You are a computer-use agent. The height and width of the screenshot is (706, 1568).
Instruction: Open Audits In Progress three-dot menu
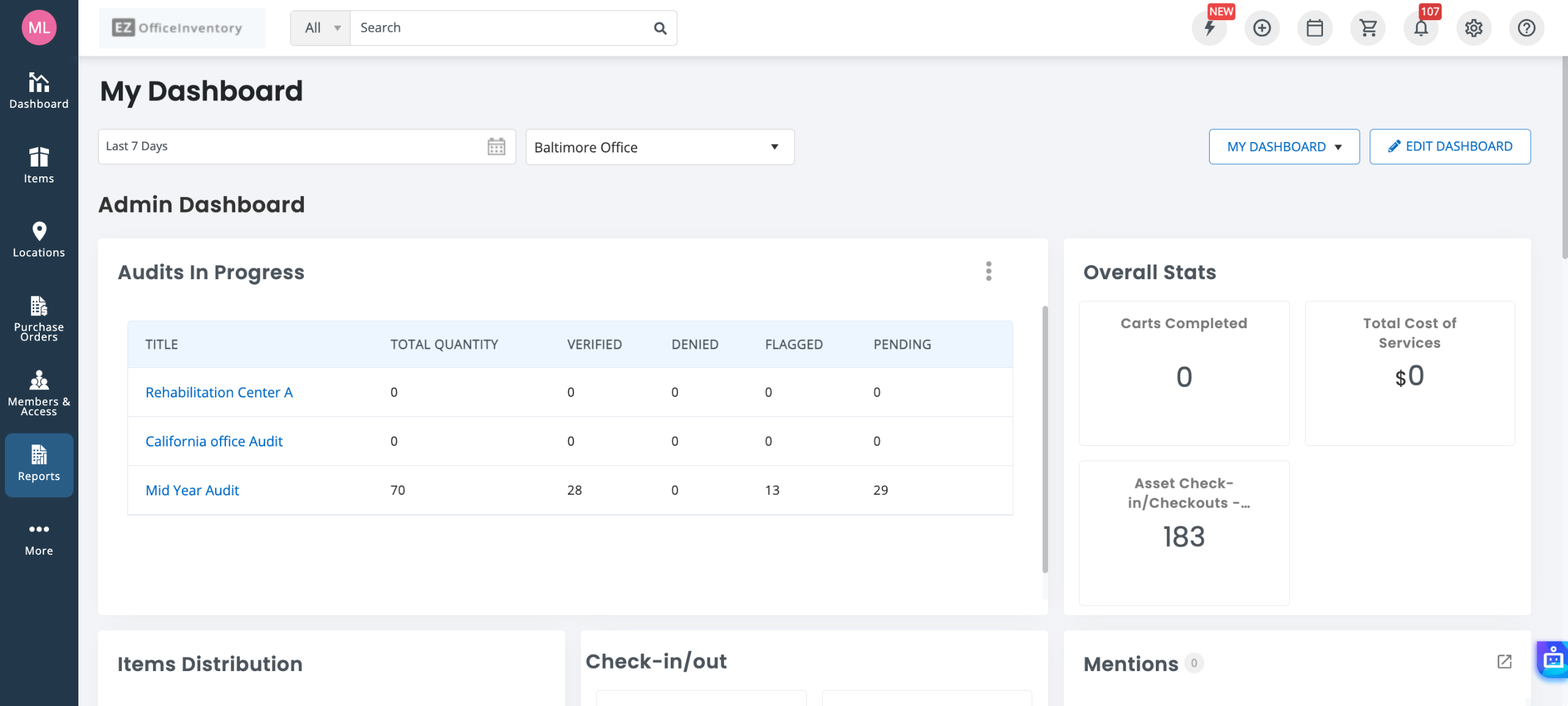[988, 271]
